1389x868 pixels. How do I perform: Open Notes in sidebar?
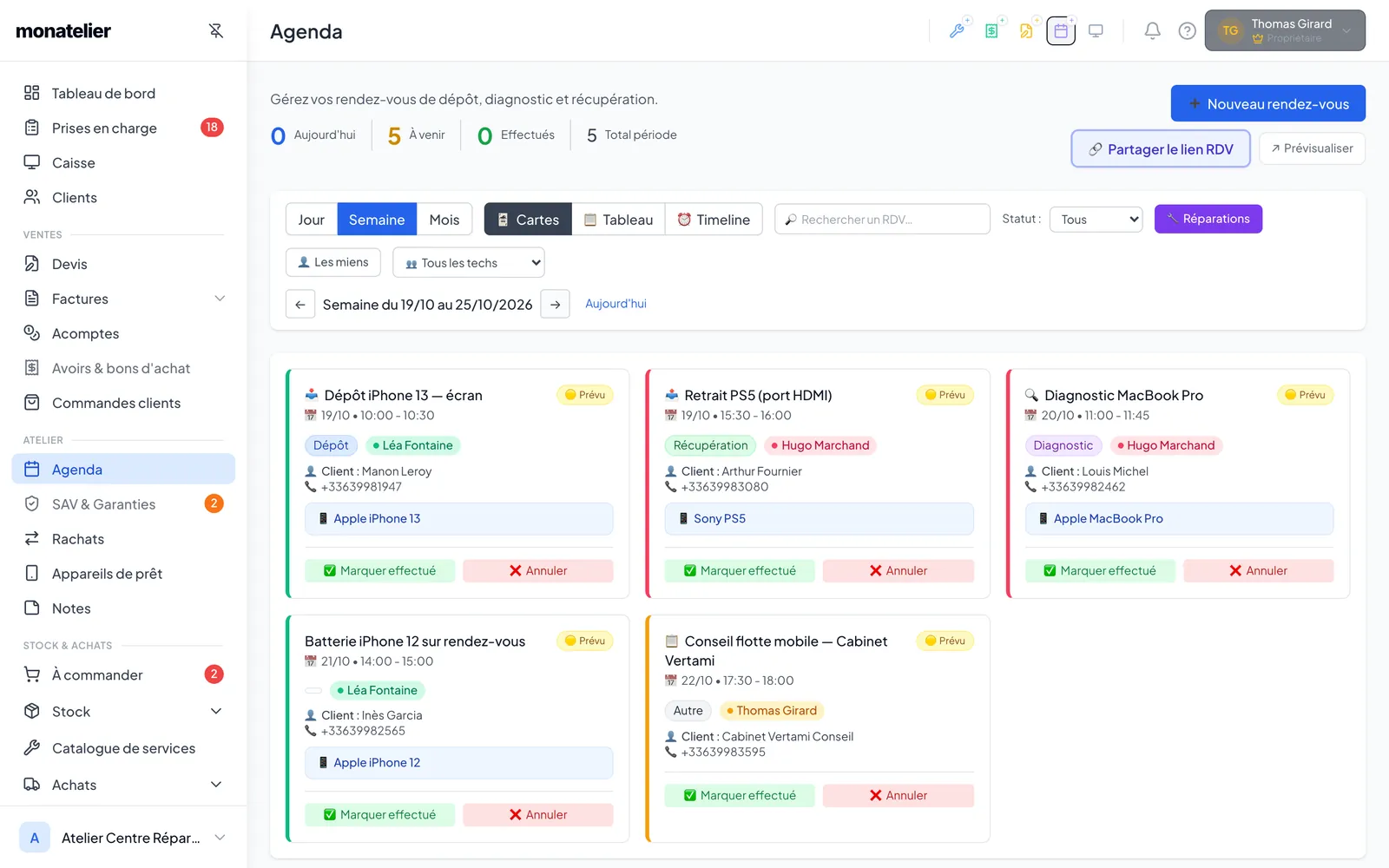tap(123, 608)
